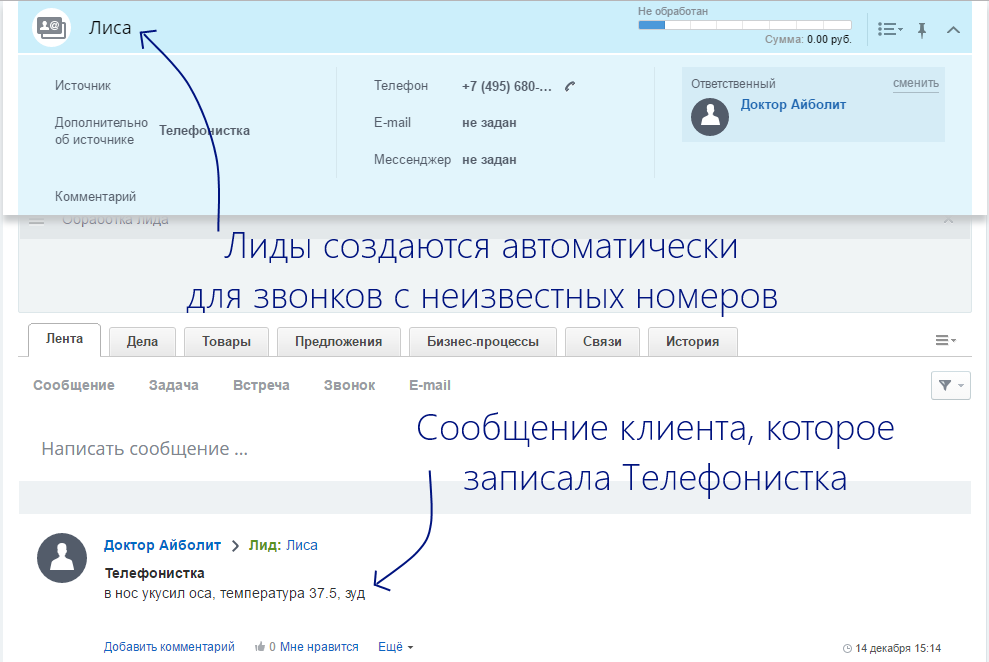Viewport: 989px width, 662px height.
Task: Select the История tab
Action: click(692, 341)
